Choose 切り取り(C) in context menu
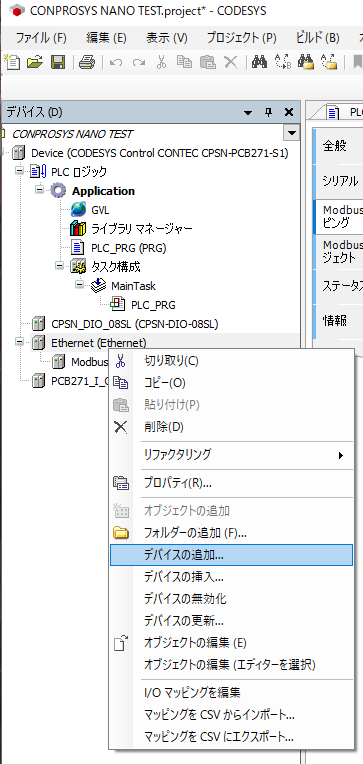Screen dimensions: 363x764 [231, 361]
